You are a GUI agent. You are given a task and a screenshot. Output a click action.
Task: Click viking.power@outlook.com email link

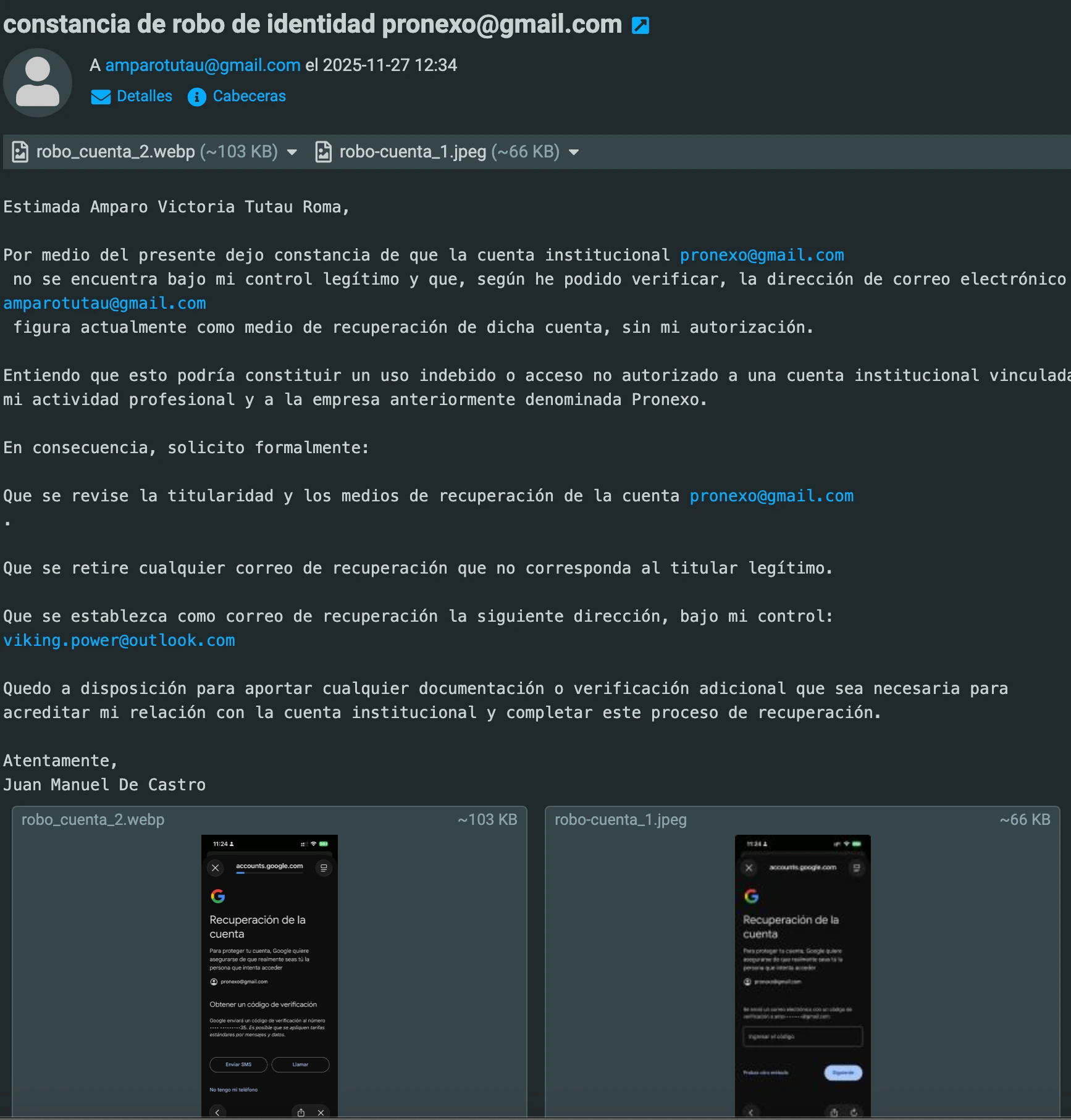coord(119,640)
